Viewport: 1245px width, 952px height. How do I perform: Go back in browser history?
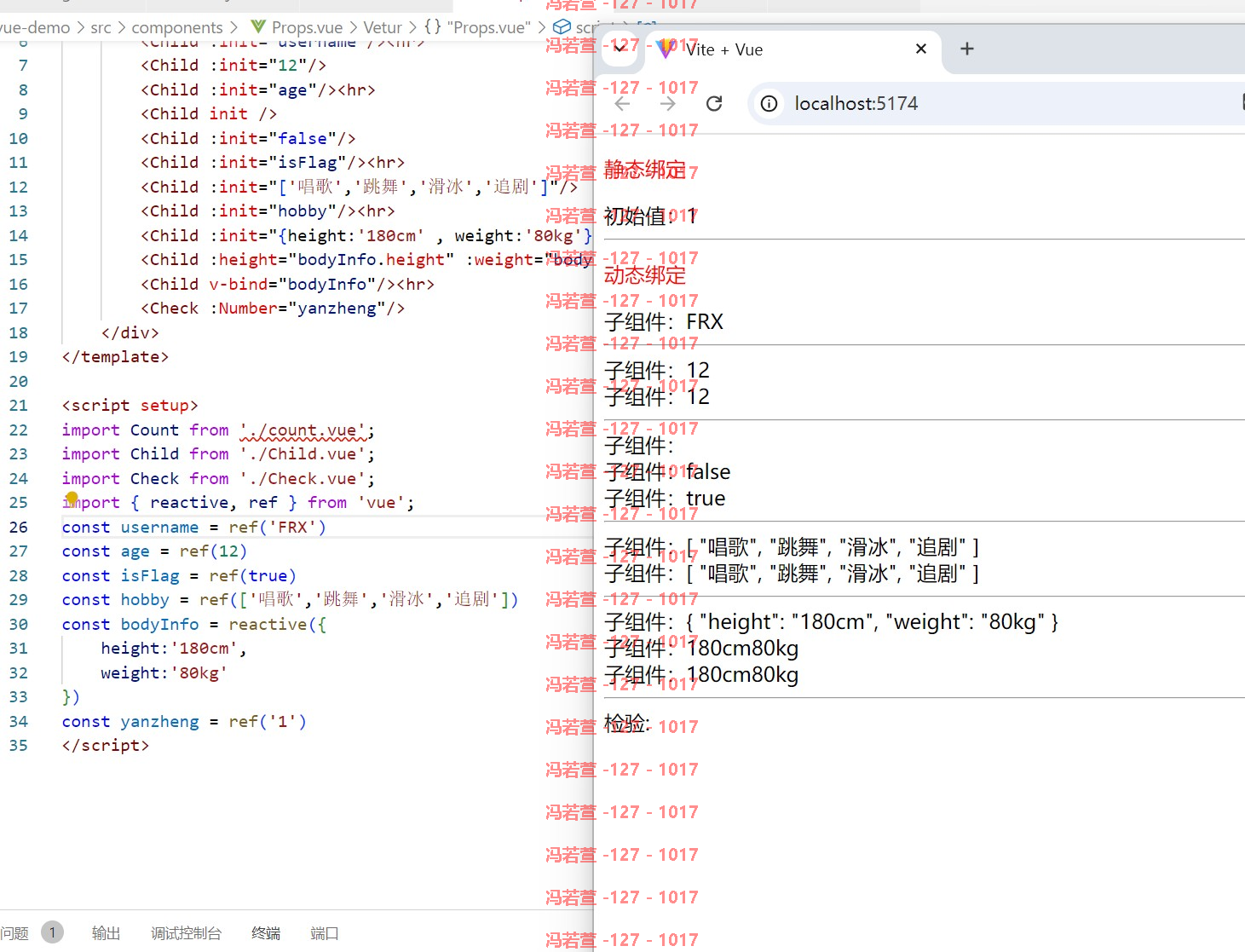click(x=622, y=103)
